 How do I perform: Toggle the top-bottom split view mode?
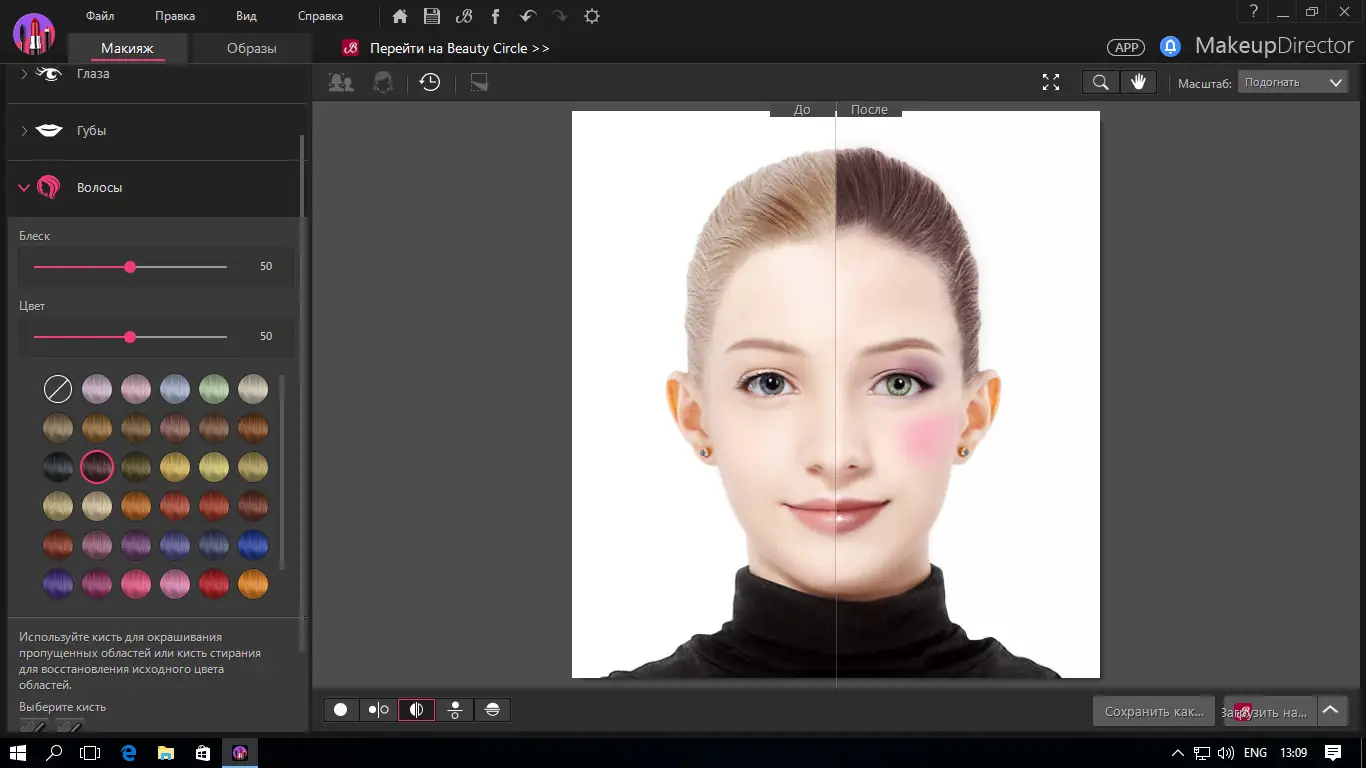pos(491,710)
